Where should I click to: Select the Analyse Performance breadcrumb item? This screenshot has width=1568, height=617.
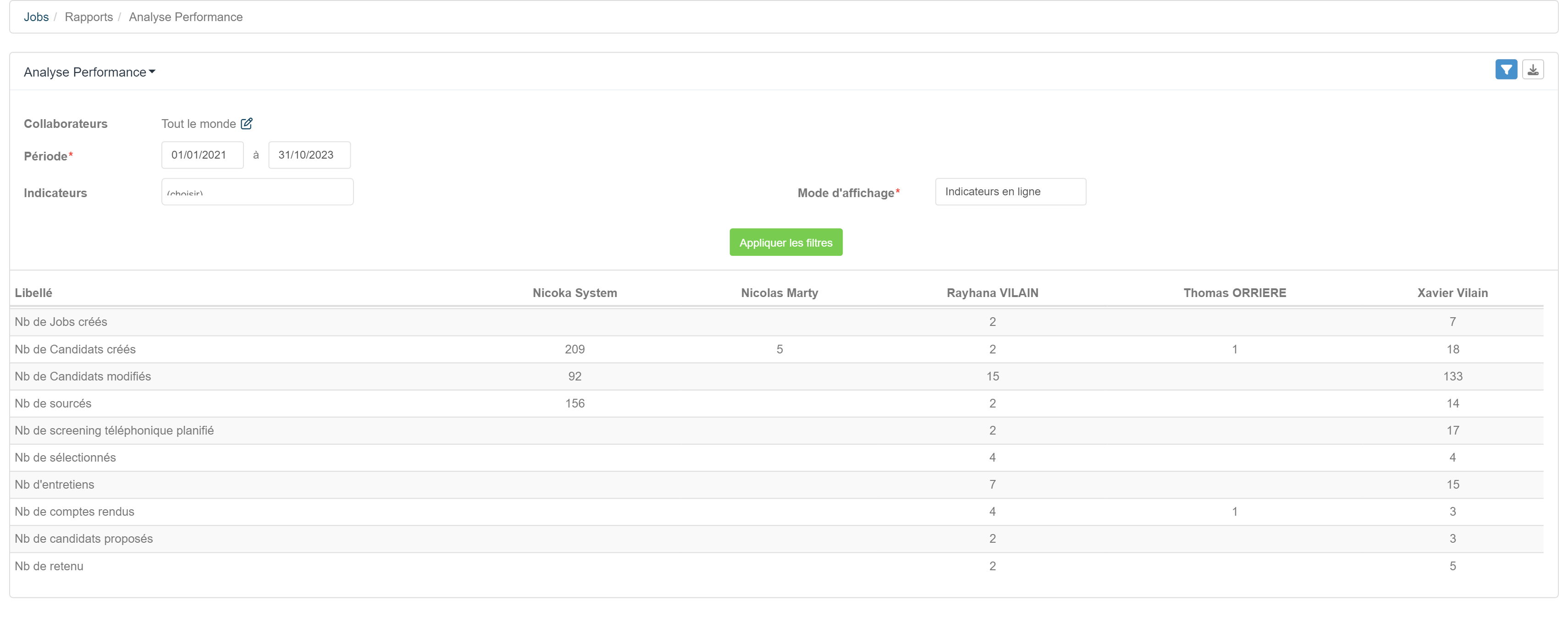[186, 17]
